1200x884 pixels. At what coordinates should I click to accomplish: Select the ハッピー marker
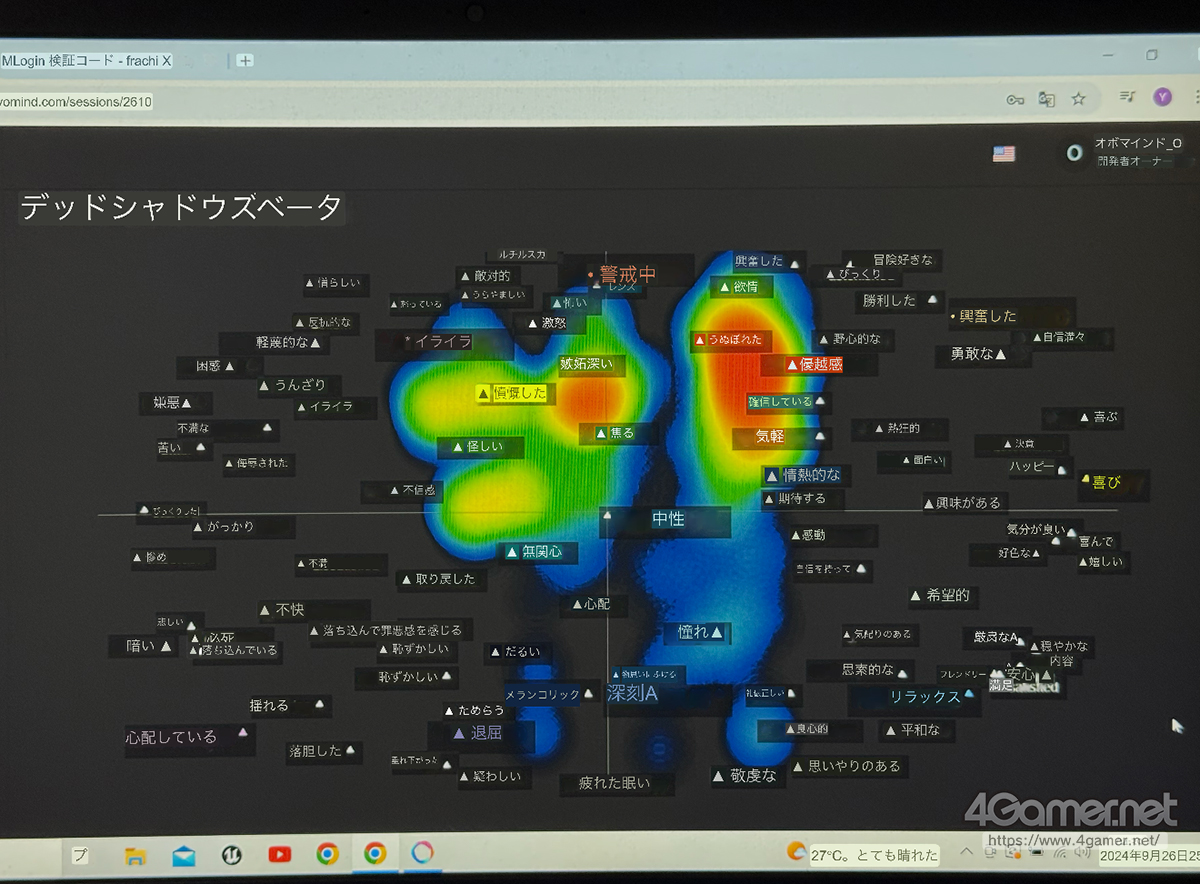click(x=1038, y=466)
